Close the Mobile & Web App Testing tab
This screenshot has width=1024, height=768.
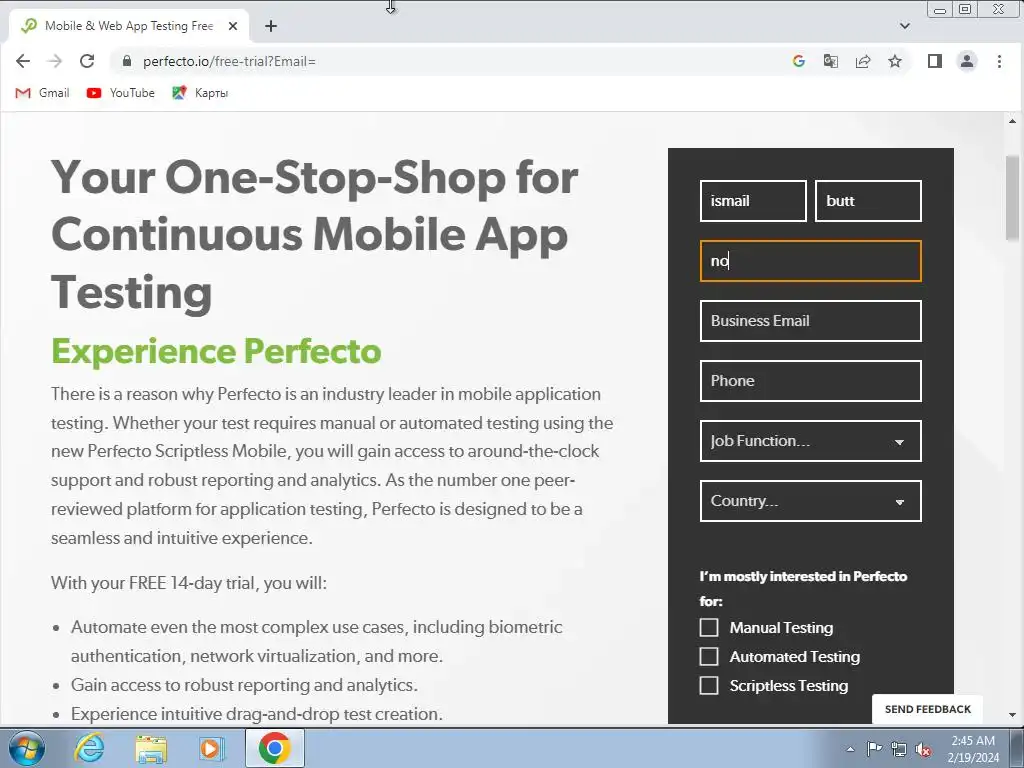(233, 26)
